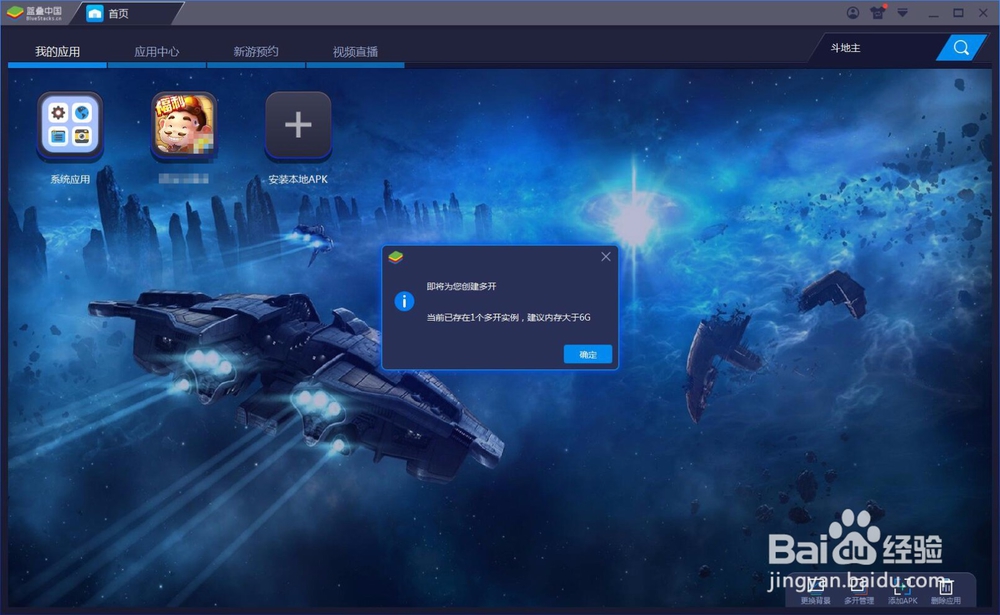
Task: Open 多开管理 multi-instance manager
Action: point(859,593)
